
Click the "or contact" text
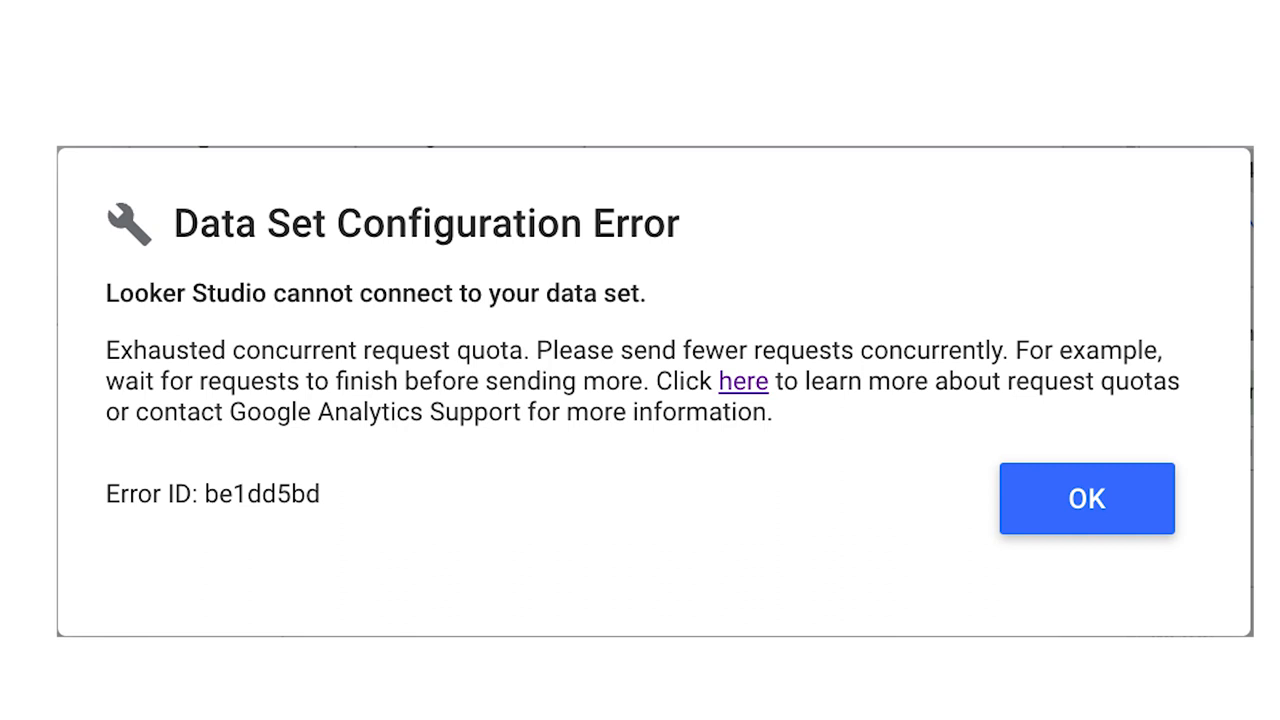click(x=164, y=412)
